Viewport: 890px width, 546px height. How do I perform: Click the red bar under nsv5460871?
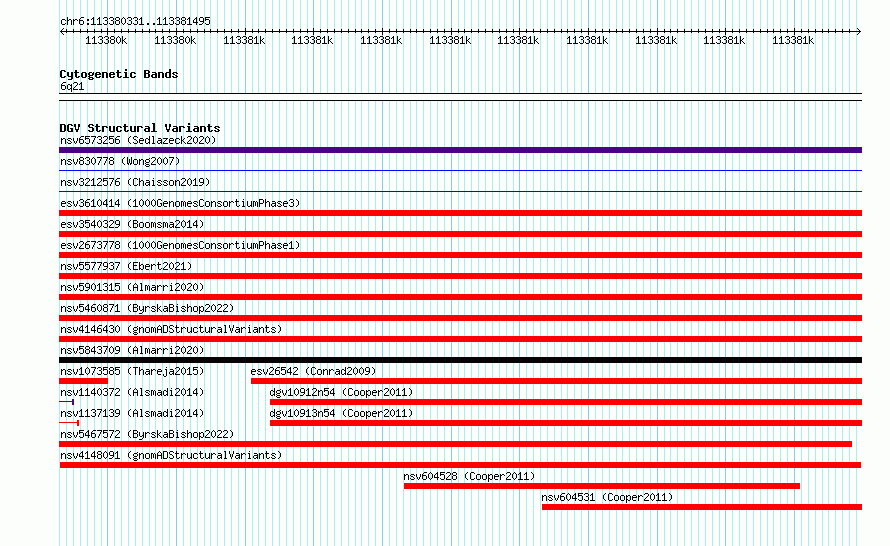pyautogui.click(x=460, y=318)
